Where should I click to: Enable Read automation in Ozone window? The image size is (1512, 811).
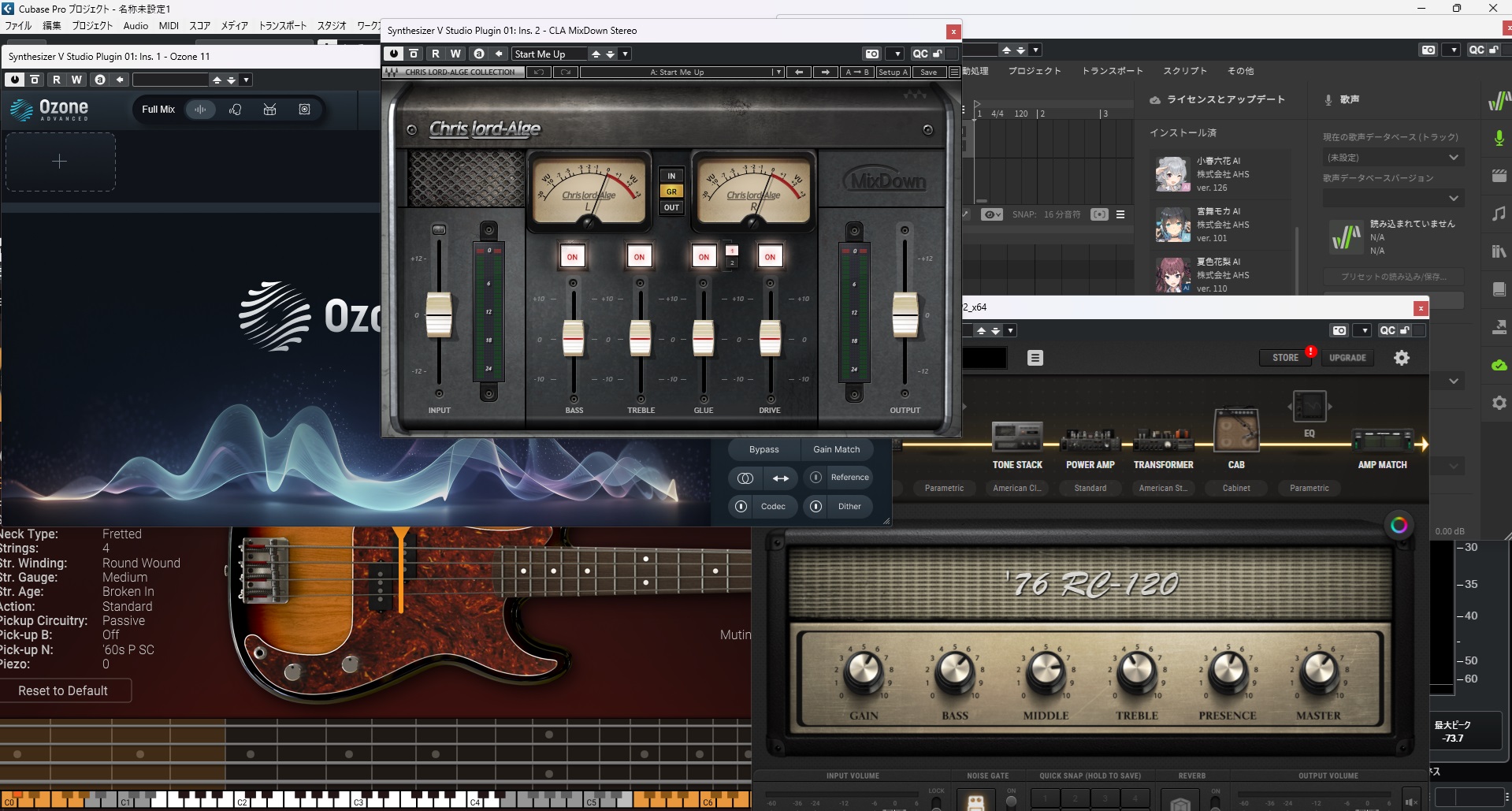pyautogui.click(x=57, y=80)
